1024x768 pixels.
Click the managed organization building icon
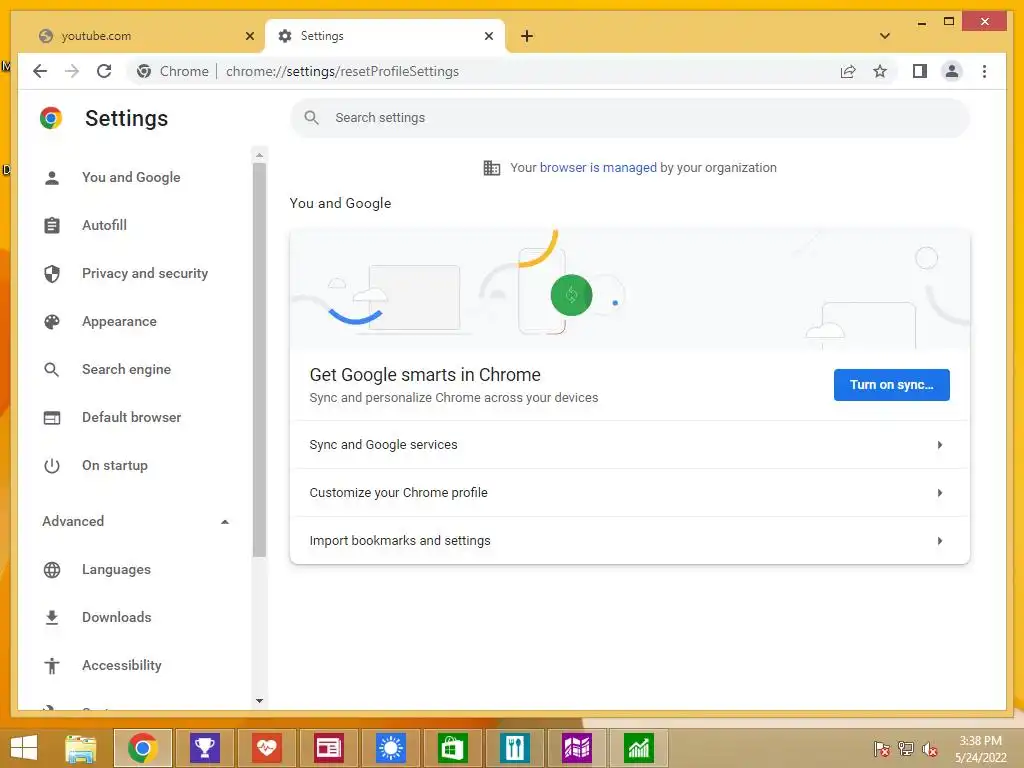click(x=492, y=168)
